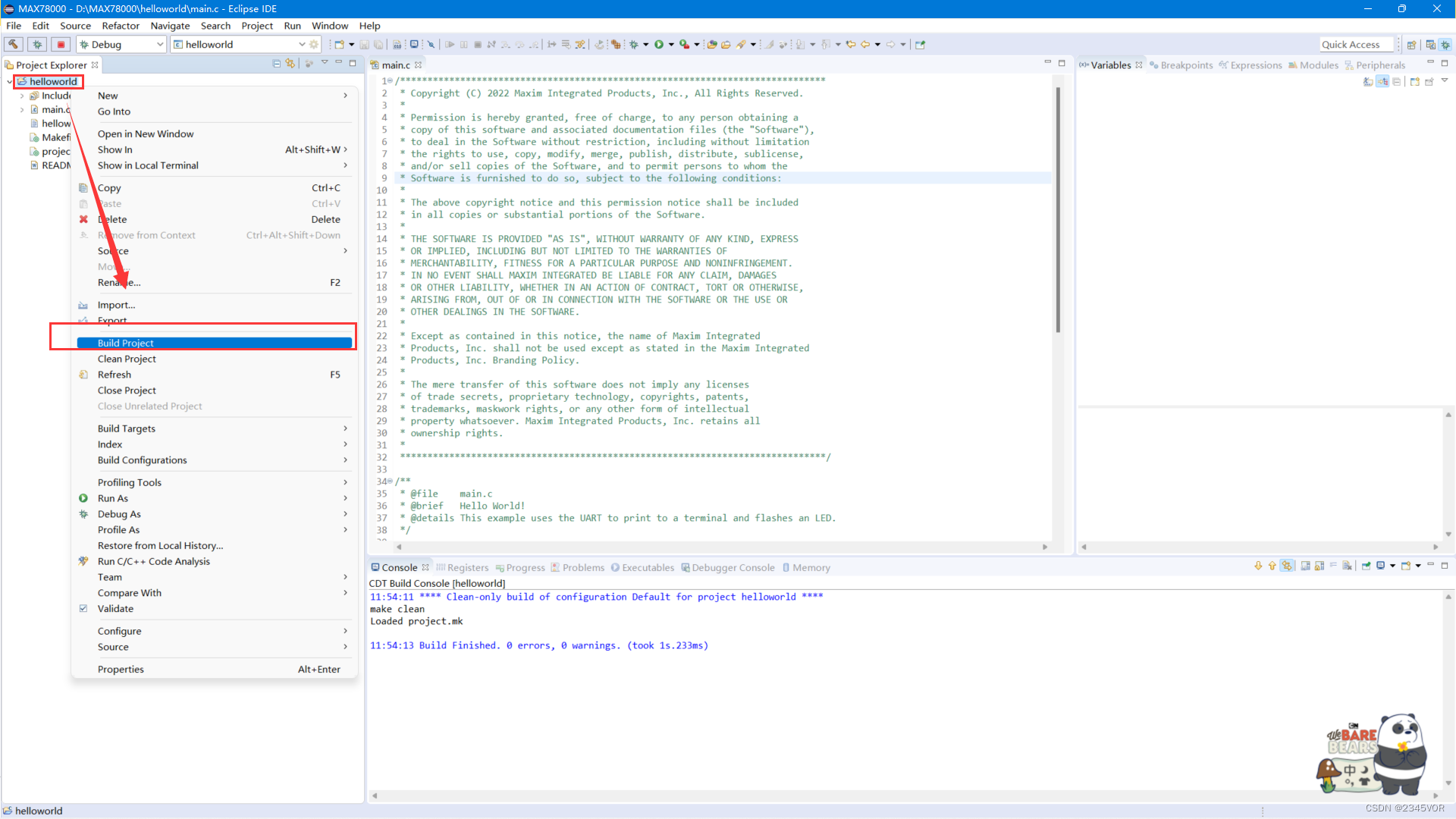The image size is (1456, 819).
Task: Select Debug As in the context menu
Action: 215,514
